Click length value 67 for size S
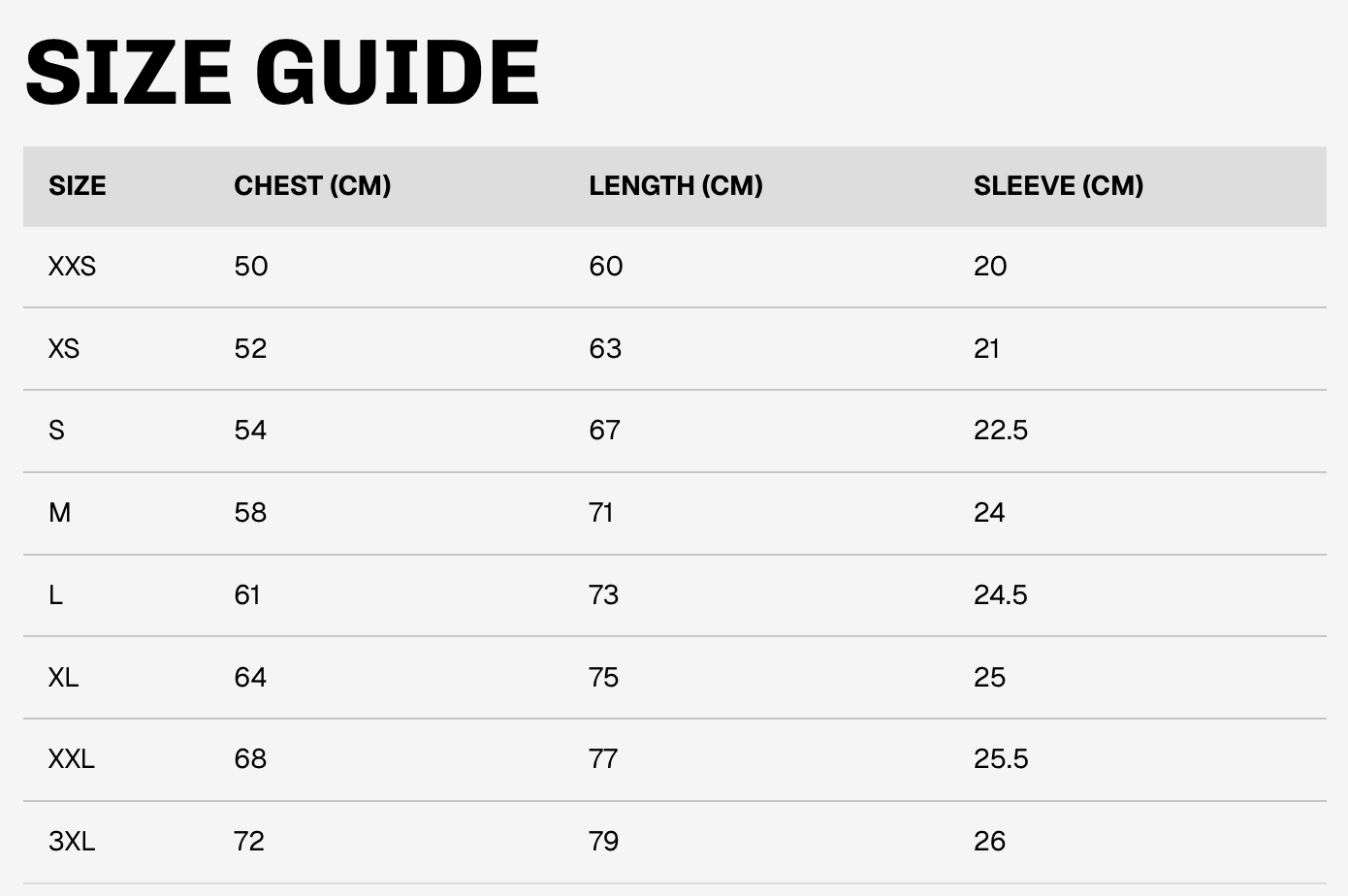 click(x=605, y=431)
